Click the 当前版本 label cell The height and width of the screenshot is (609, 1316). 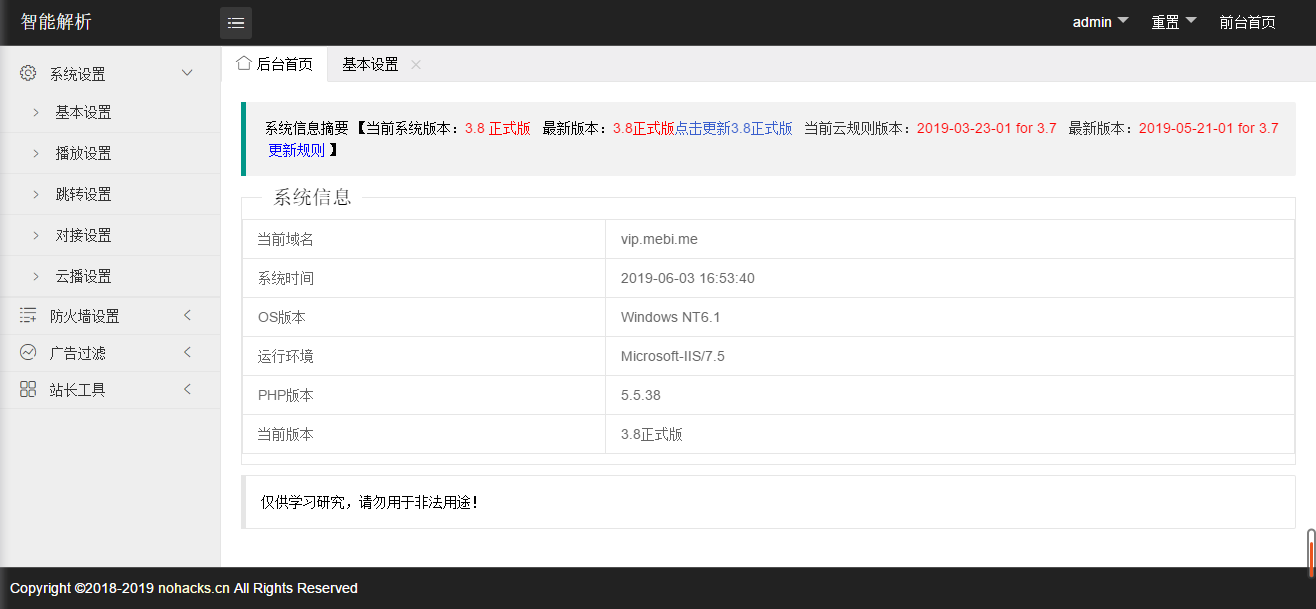424,434
